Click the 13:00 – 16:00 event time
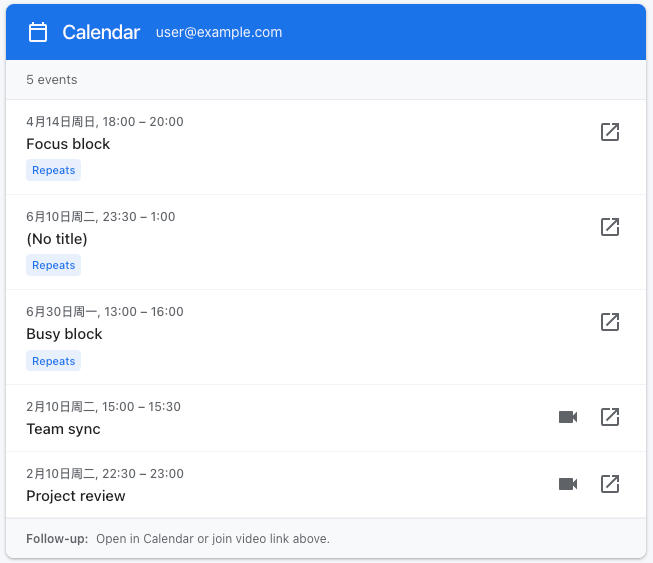Screen dimensions: 653x563 pyautogui.click(x=144, y=311)
